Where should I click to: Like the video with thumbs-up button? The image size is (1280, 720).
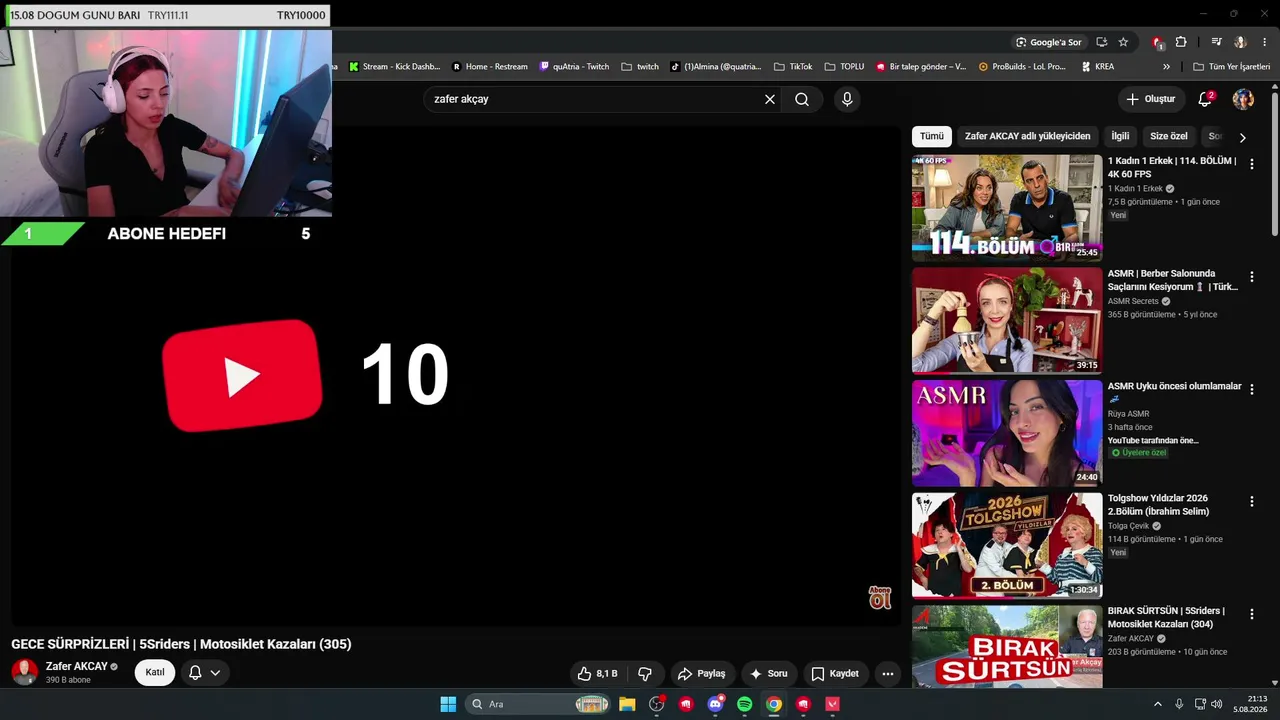click(x=598, y=674)
